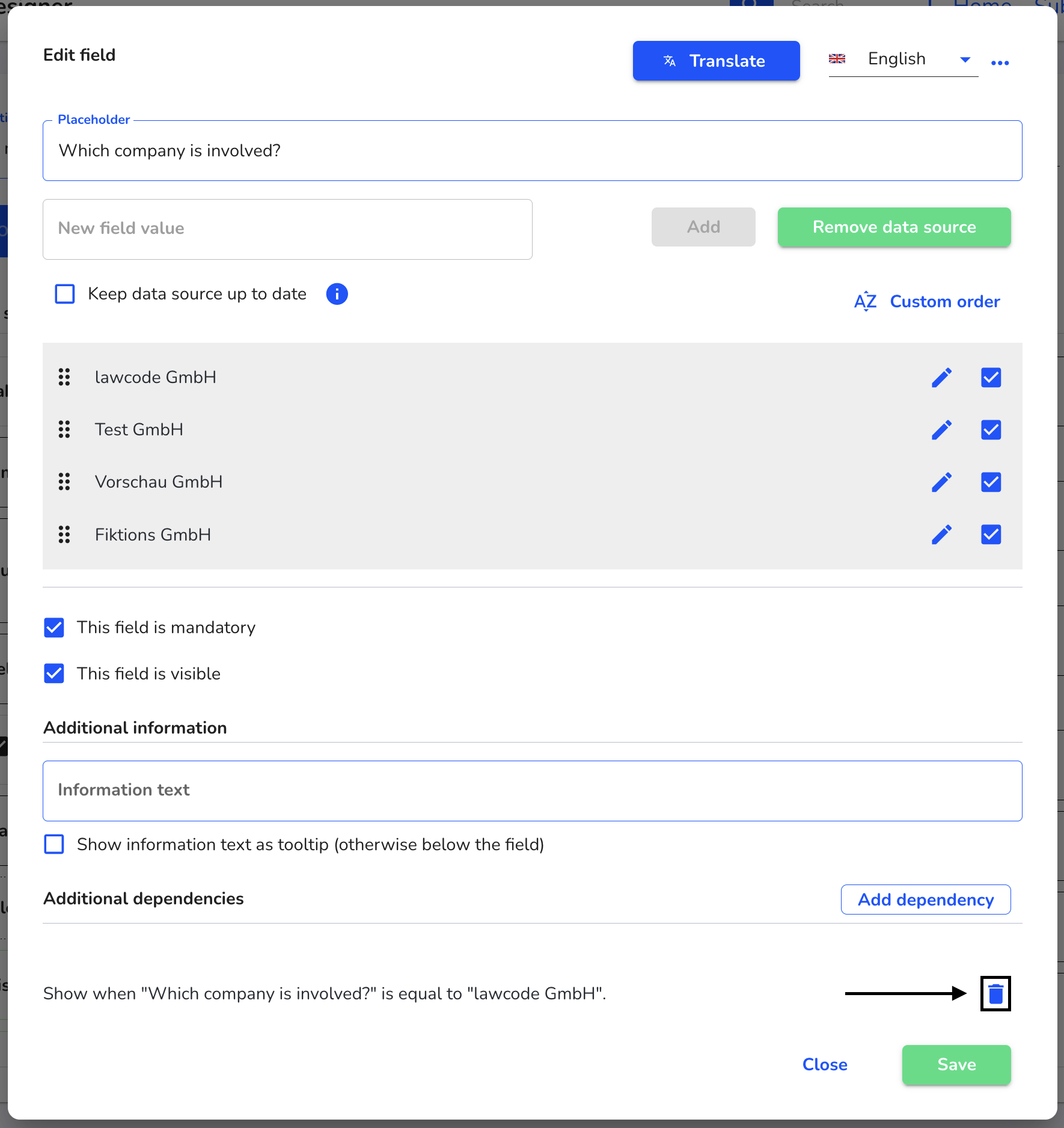Viewport: 1064px width, 1128px height.
Task: Edit the lawcode GmbH entry with pencil icon
Action: pos(941,378)
